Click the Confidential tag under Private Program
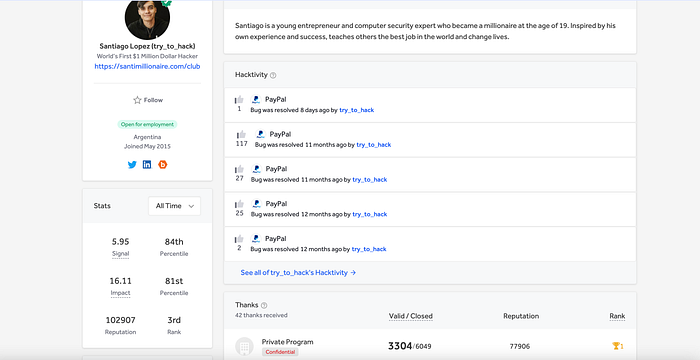700x360 pixels. 280,352
